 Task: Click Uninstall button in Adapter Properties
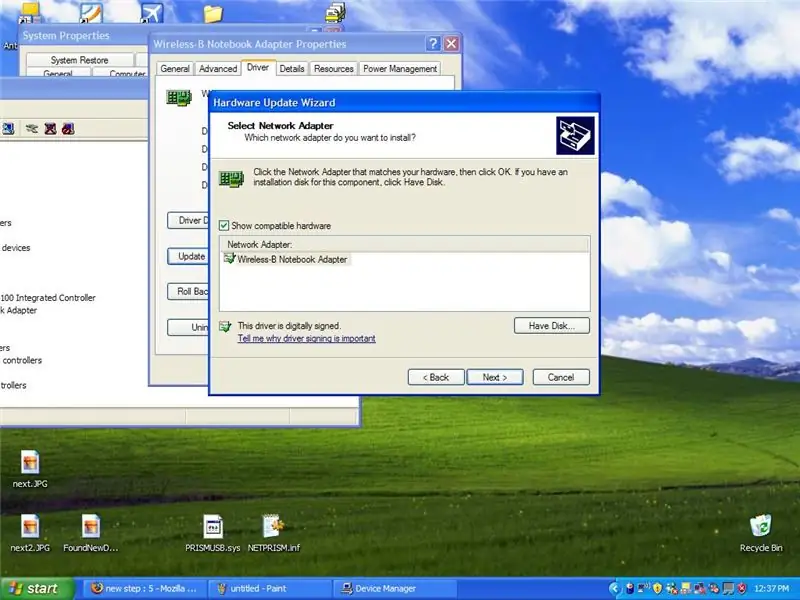[x=188, y=327]
